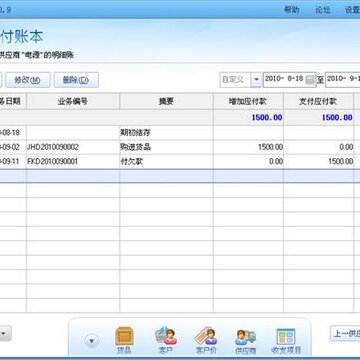The height and width of the screenshot is (360, 360).
Task: Click the 删除(D) button
Action: [76, 80]
